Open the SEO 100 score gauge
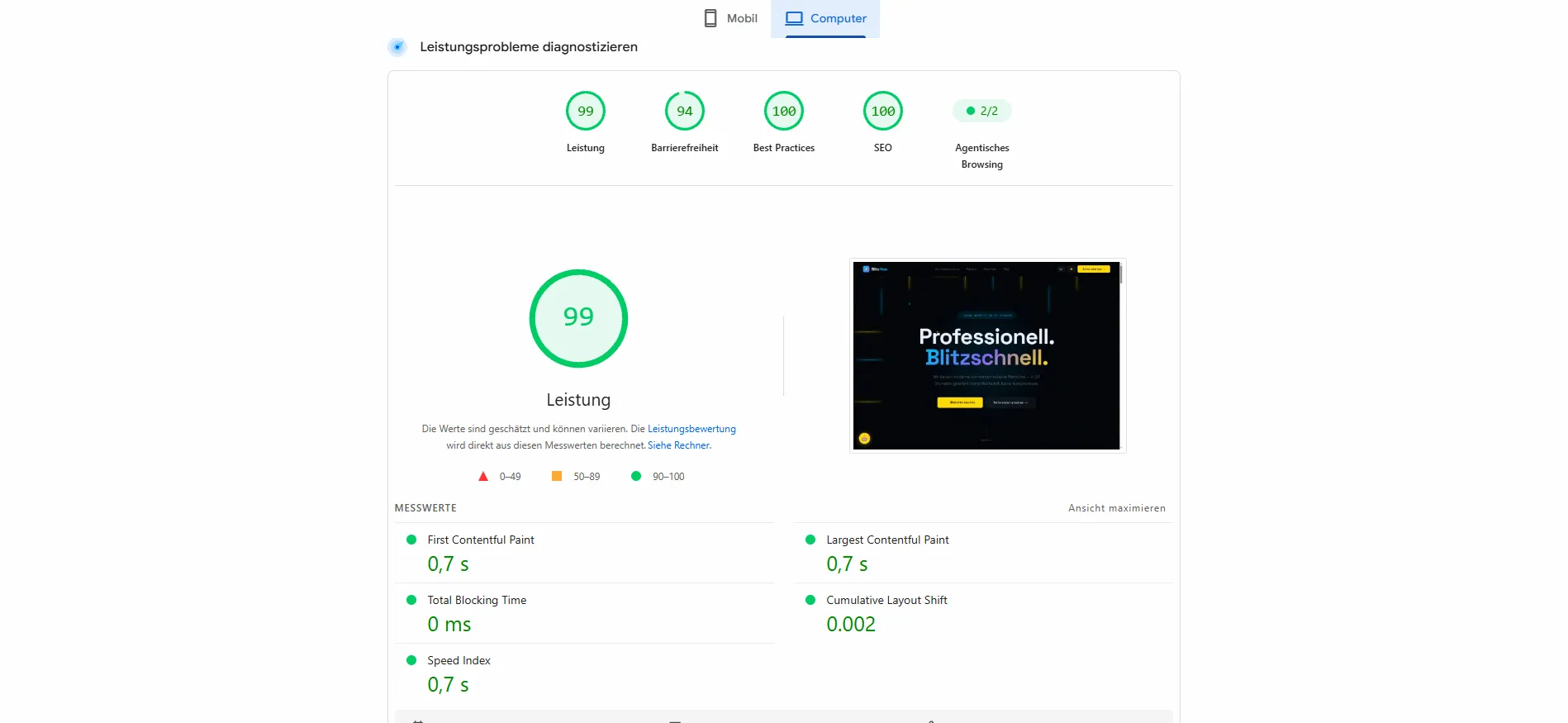 pyautogui.click(x=883, y=111)
